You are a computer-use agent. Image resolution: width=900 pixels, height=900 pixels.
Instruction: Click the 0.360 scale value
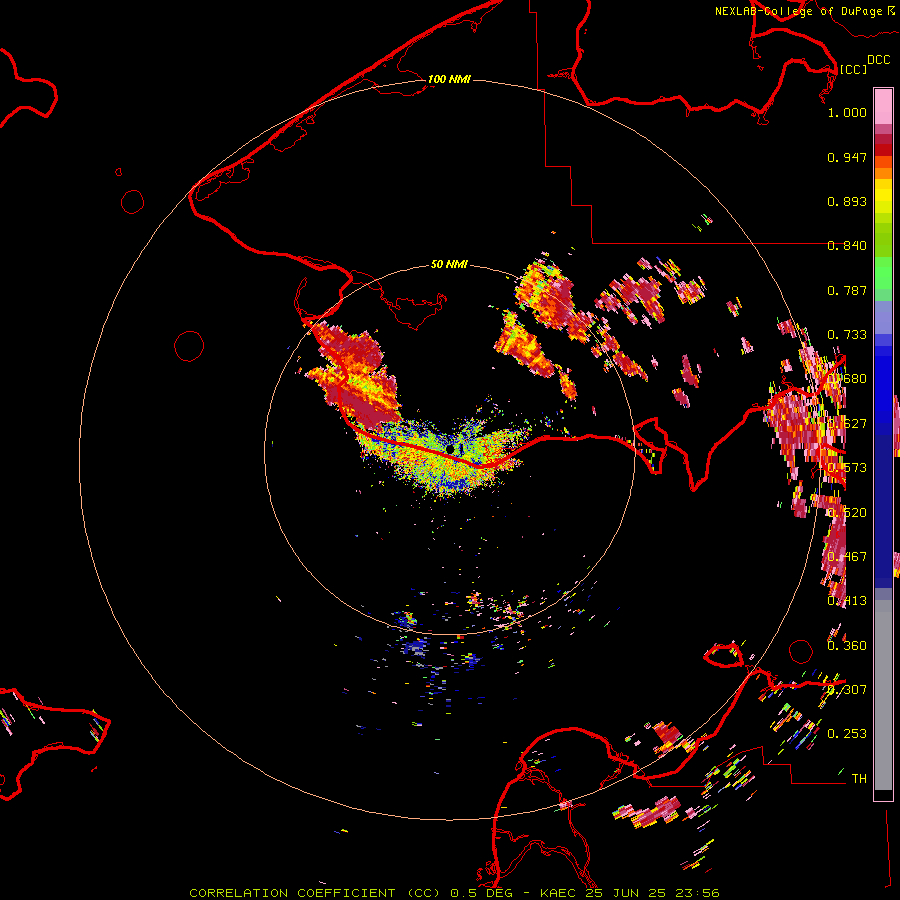tap(847, 646)
